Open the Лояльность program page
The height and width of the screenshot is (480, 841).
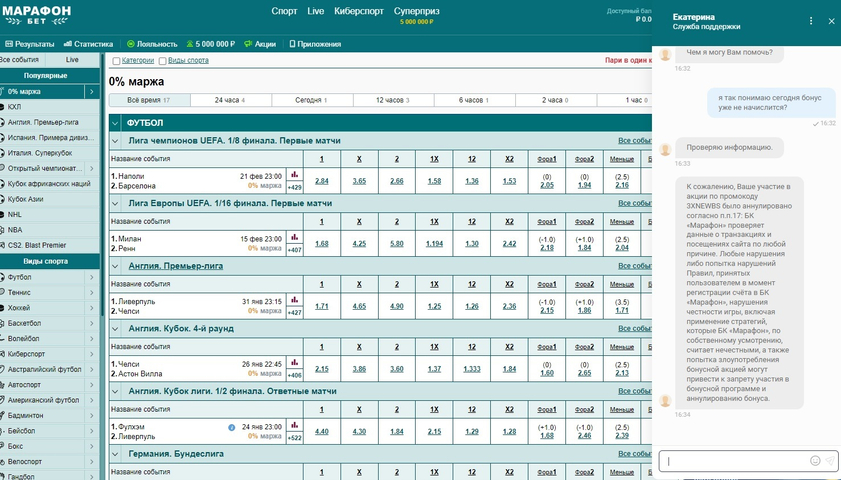152,44
